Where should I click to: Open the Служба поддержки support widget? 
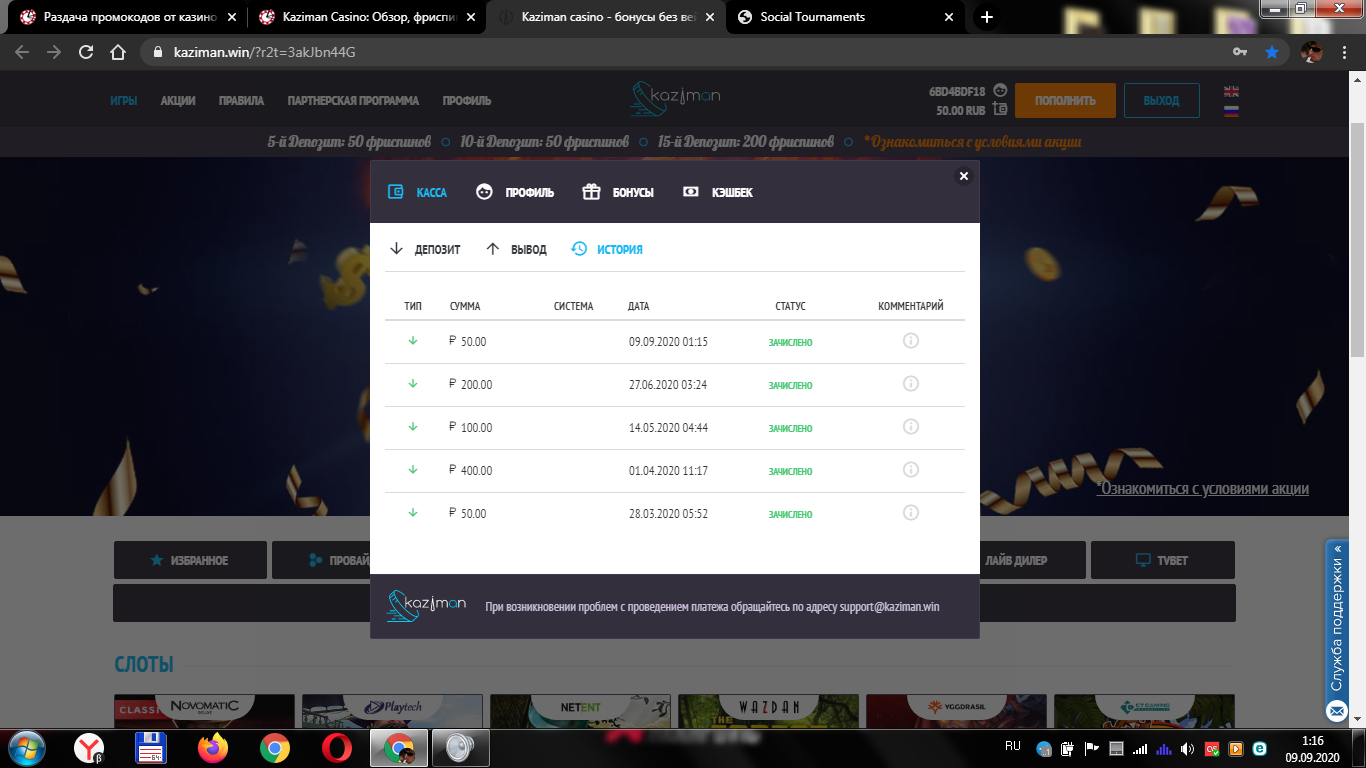pos(1337,632)
